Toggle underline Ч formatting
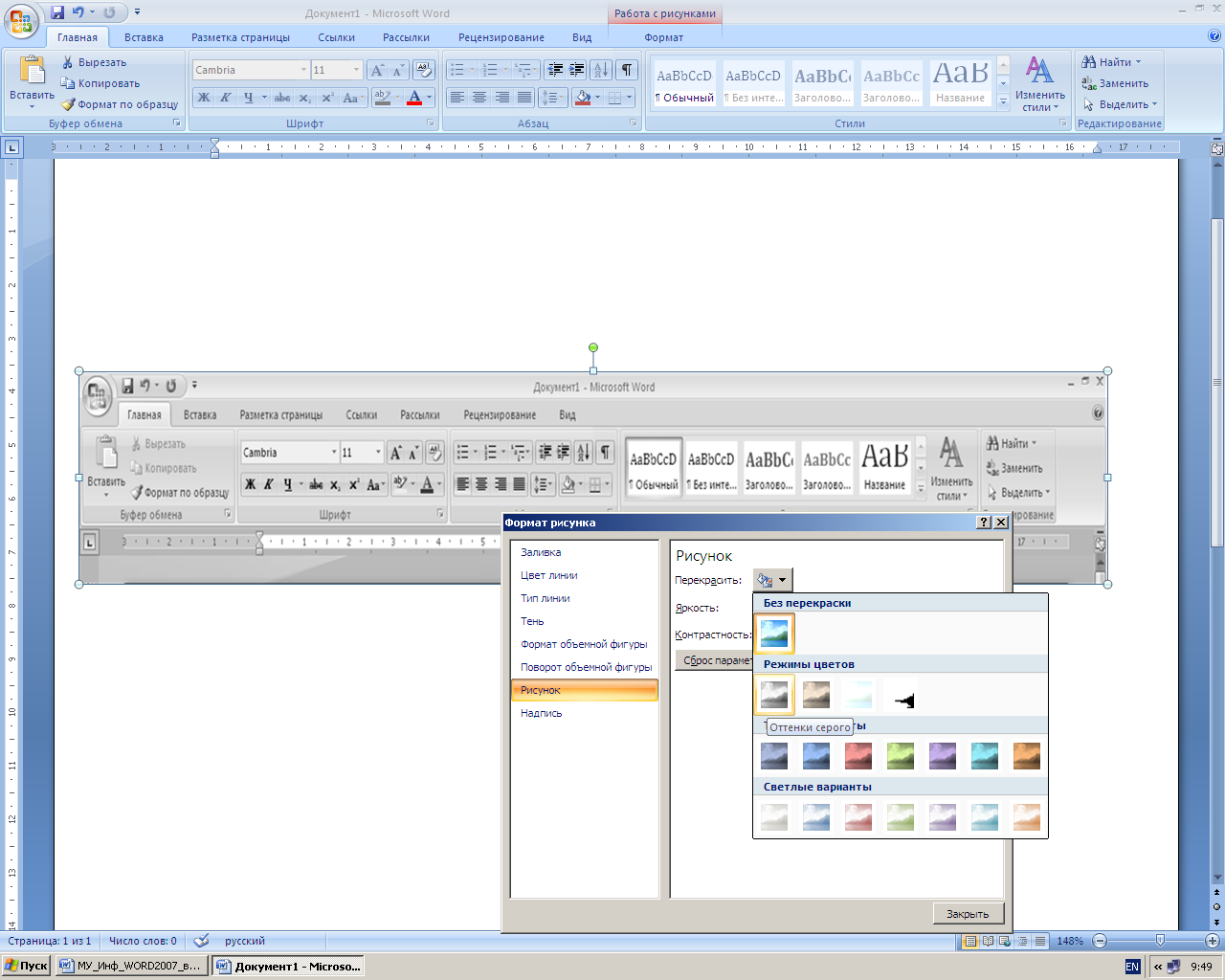 (x=249, y=98)
